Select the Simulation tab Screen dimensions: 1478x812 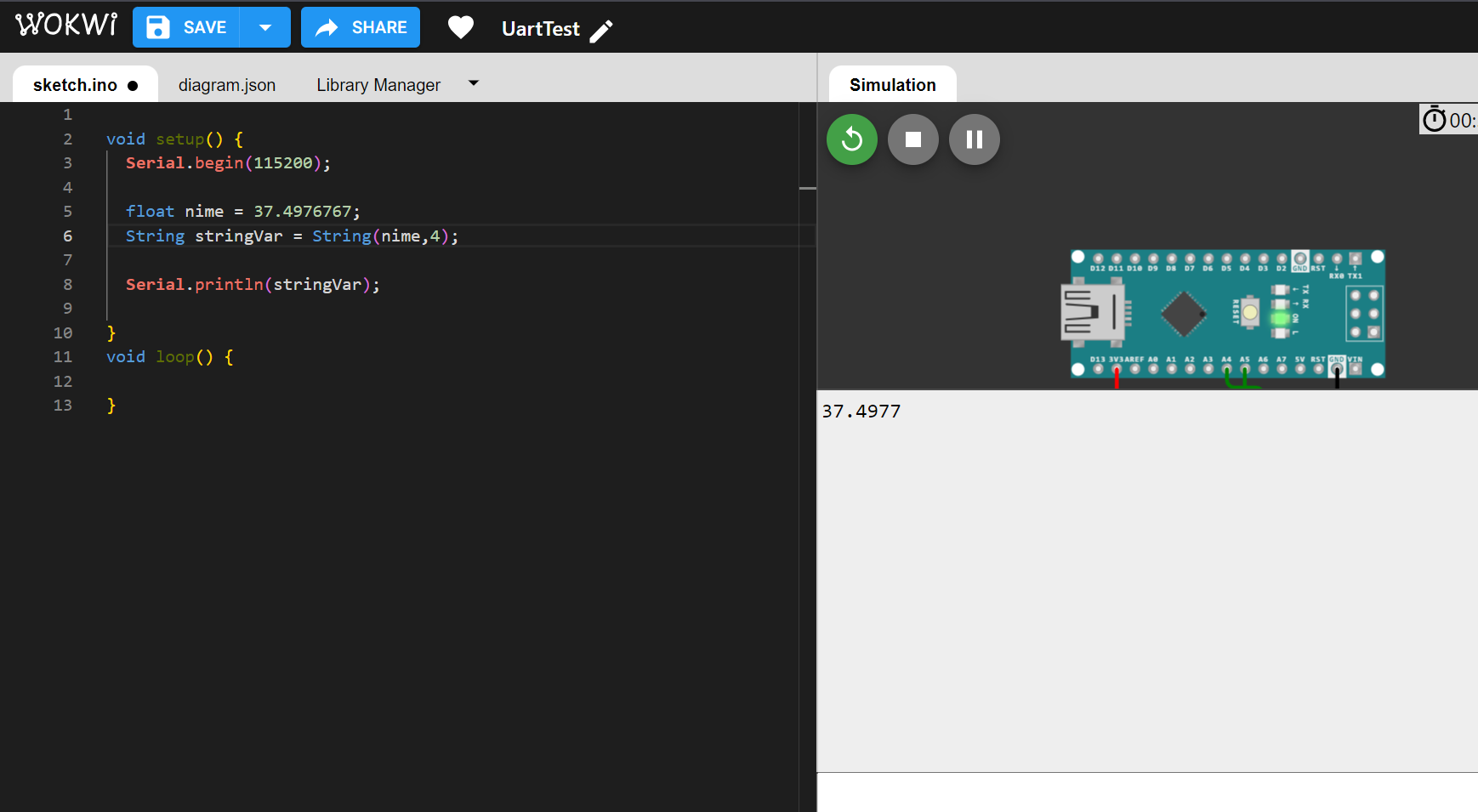pos(893,85)
